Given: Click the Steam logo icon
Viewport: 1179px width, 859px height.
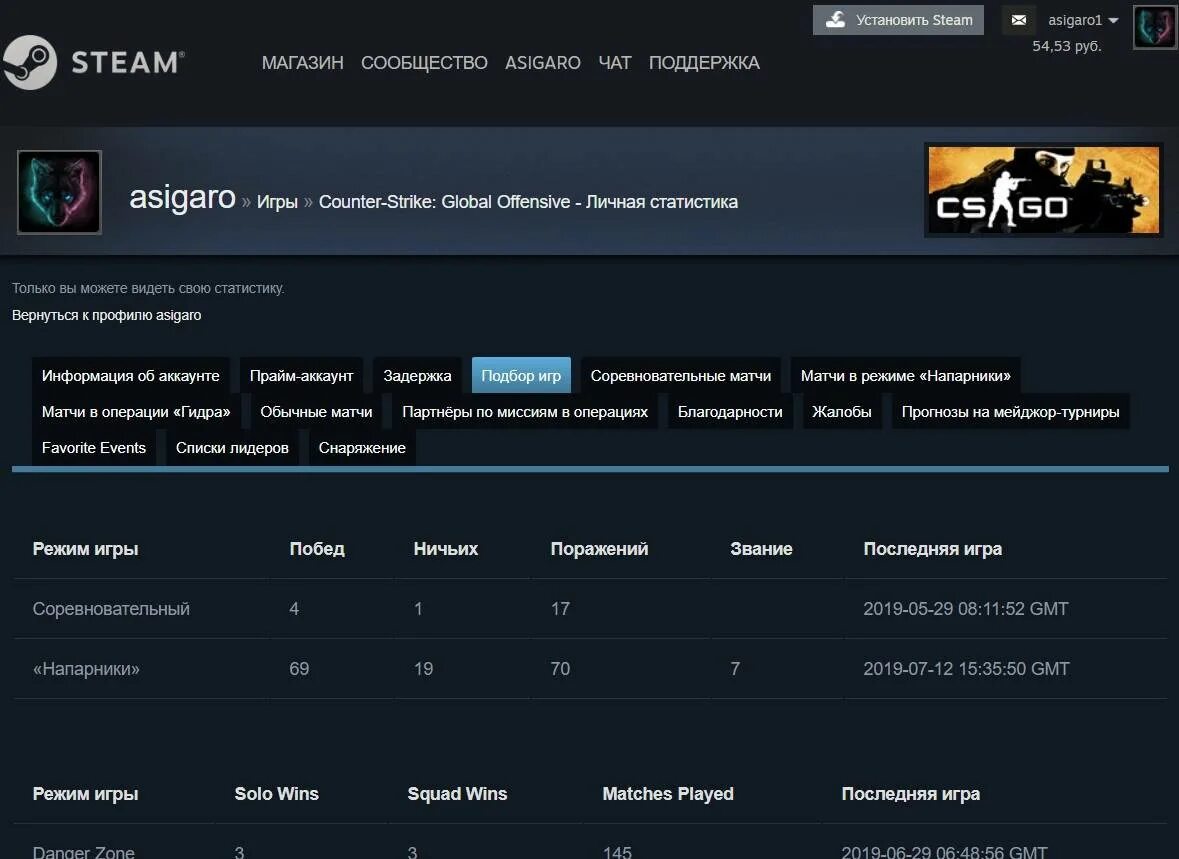Looking at the screenshot, I should (x=29, y=62).
